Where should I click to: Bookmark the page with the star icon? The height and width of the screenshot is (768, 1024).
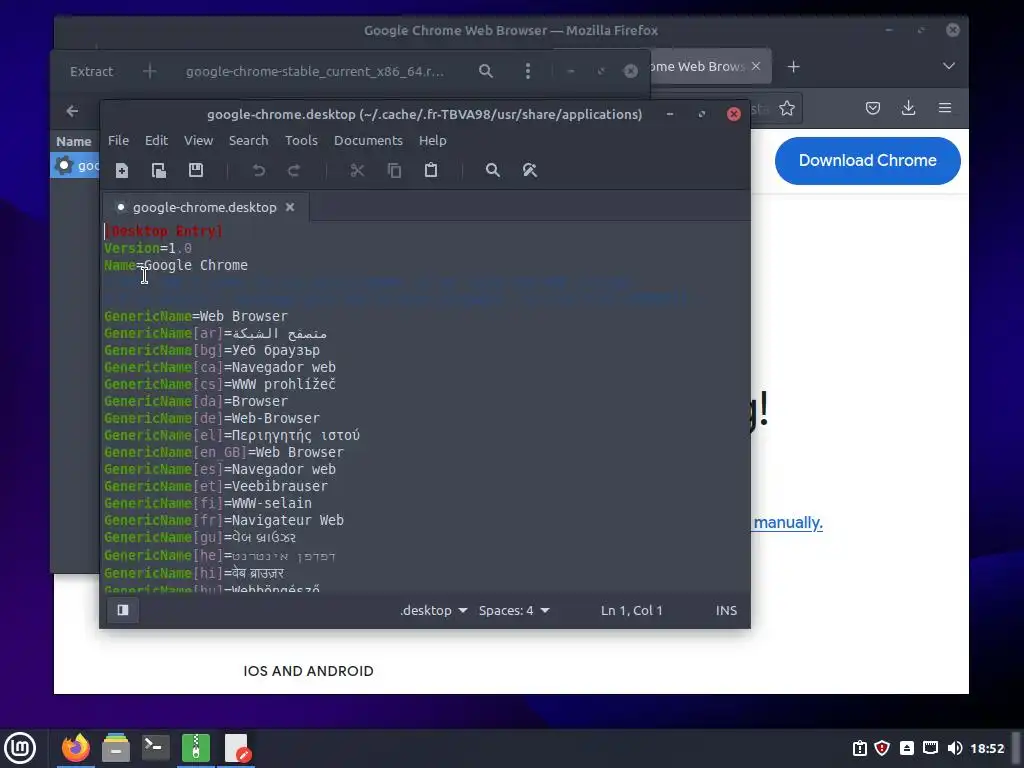pos(787,108)
